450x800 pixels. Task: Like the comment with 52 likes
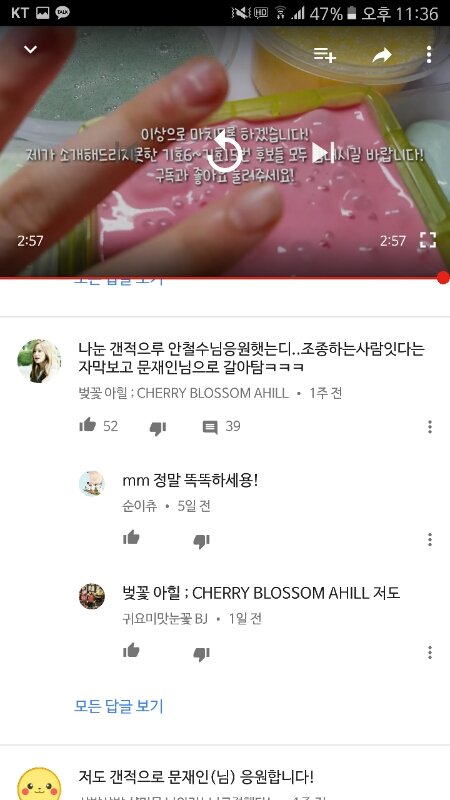click(x=88, y=425)
